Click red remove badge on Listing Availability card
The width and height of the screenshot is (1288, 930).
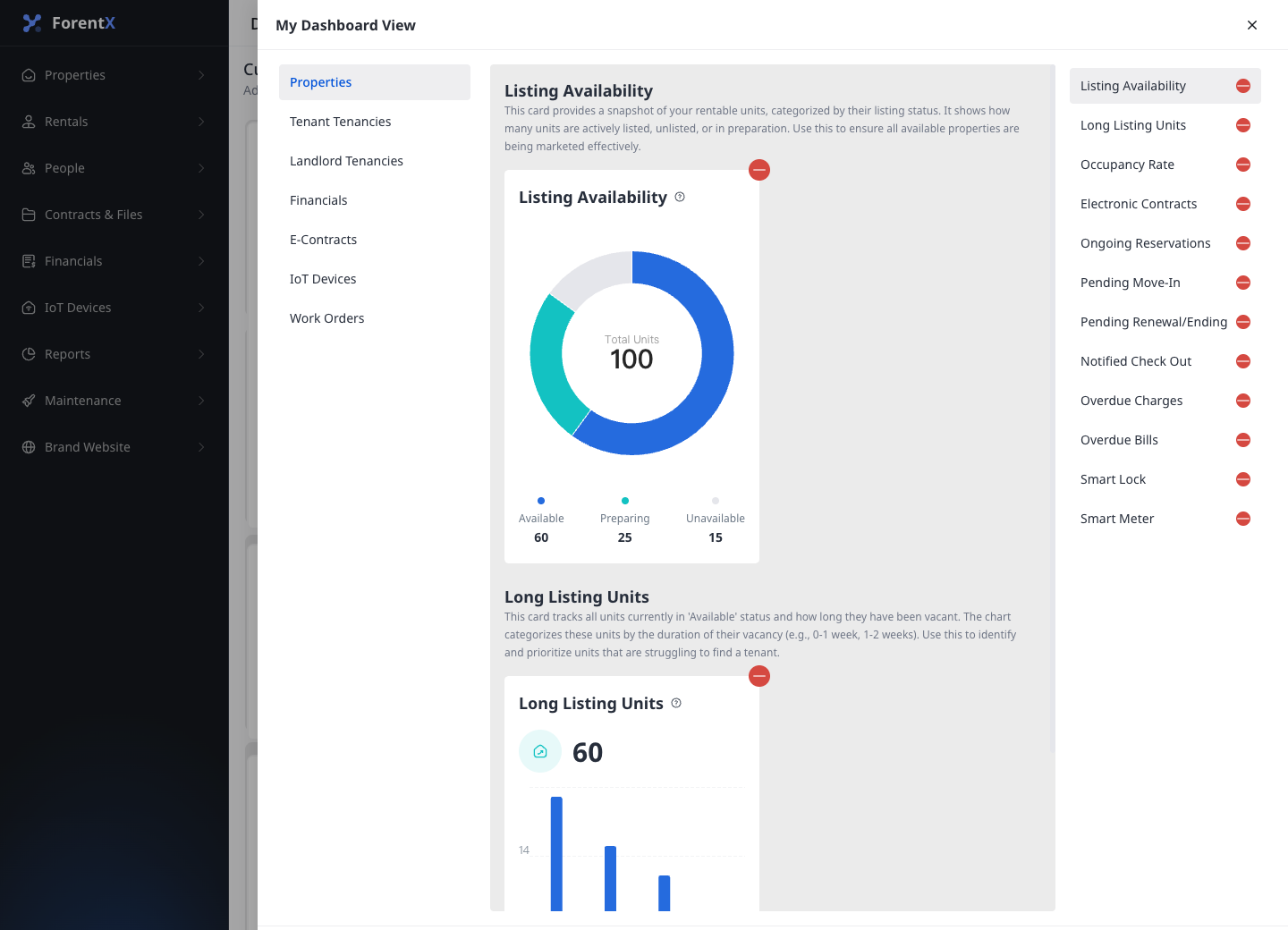(759, 170)
